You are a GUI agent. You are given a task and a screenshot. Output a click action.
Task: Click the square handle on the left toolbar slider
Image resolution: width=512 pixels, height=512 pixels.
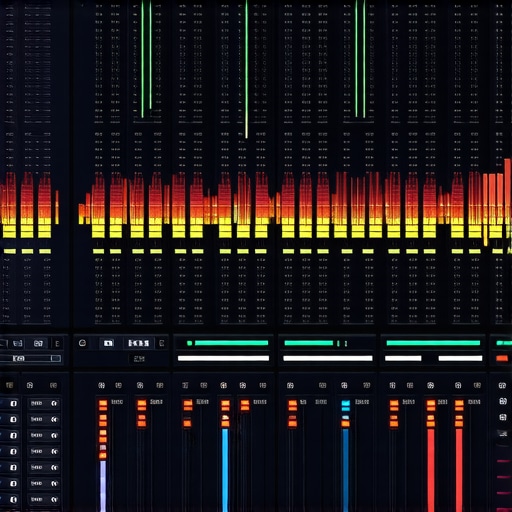pyautogui.click(x=56, y=358)
